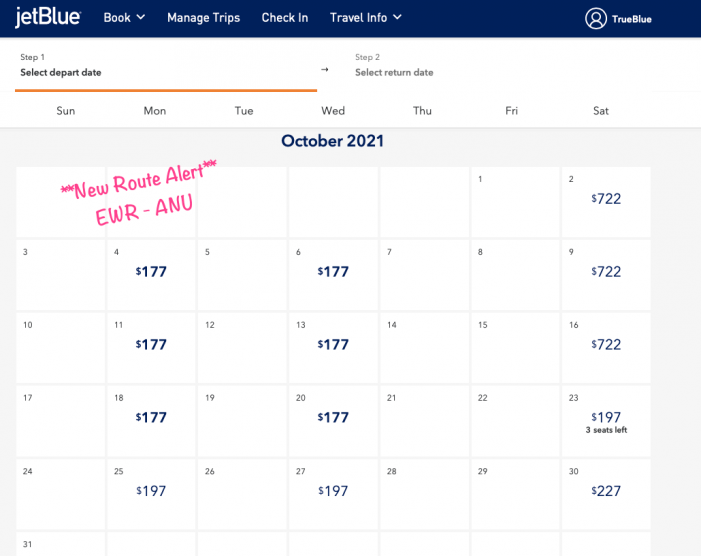Expand the Book dropdown menu

124,18
